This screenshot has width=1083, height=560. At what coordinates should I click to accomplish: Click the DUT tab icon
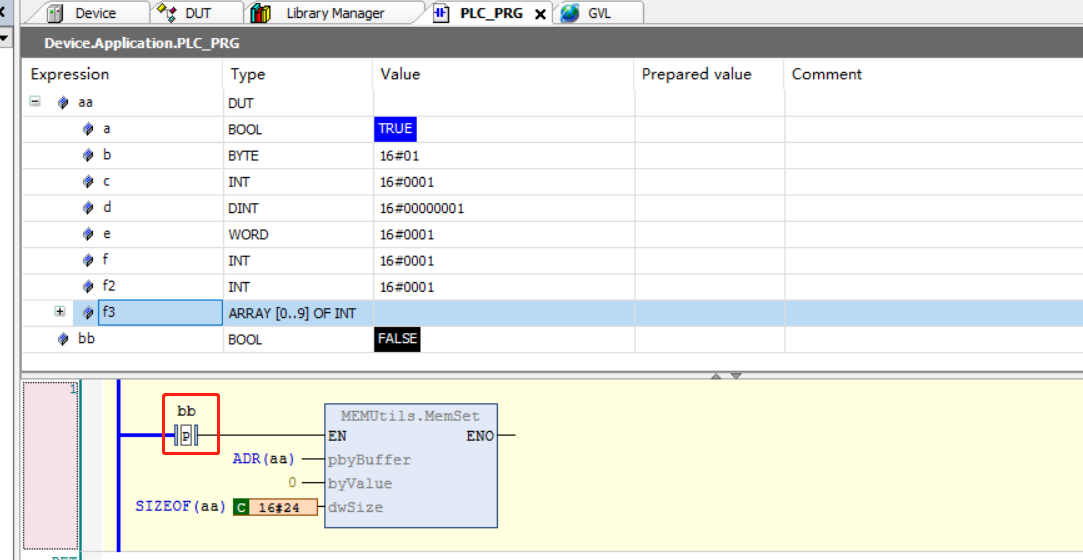166,12
